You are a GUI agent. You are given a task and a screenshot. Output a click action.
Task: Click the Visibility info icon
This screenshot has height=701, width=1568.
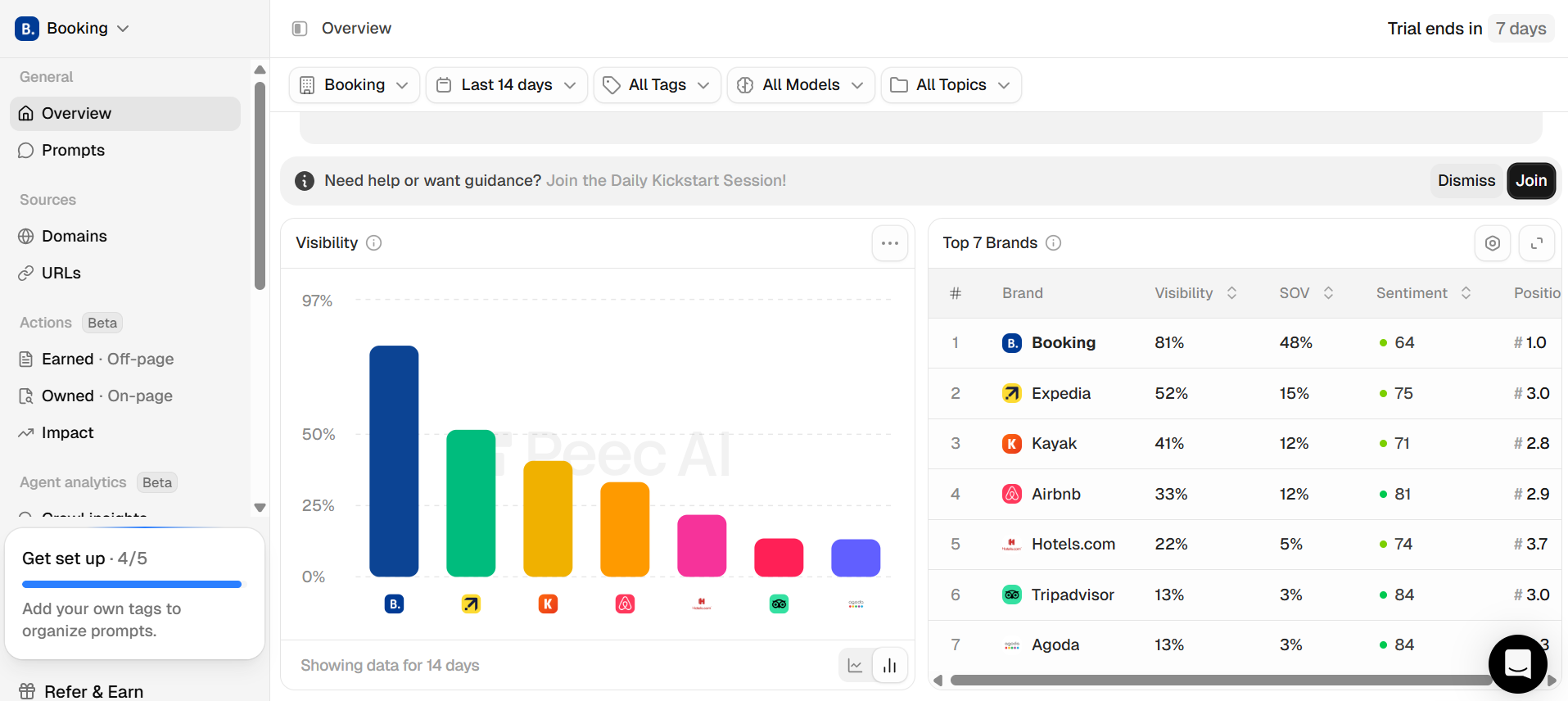pyautogui.click(x=374, y=243)
